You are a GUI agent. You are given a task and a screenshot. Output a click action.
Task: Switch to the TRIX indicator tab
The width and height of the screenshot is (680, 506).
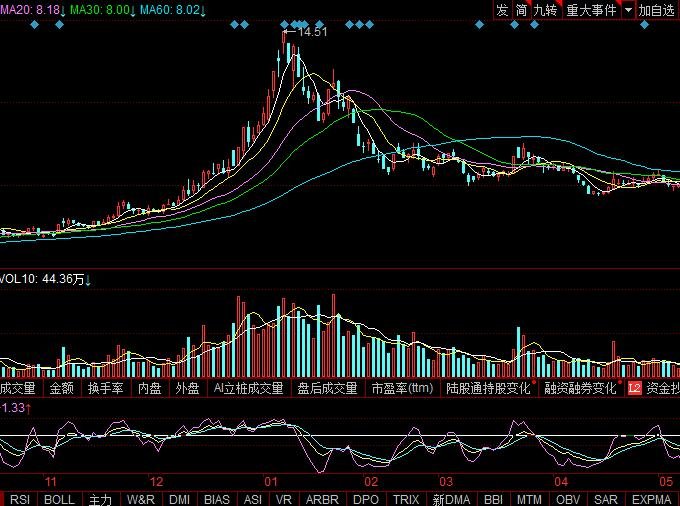point(406,499)
